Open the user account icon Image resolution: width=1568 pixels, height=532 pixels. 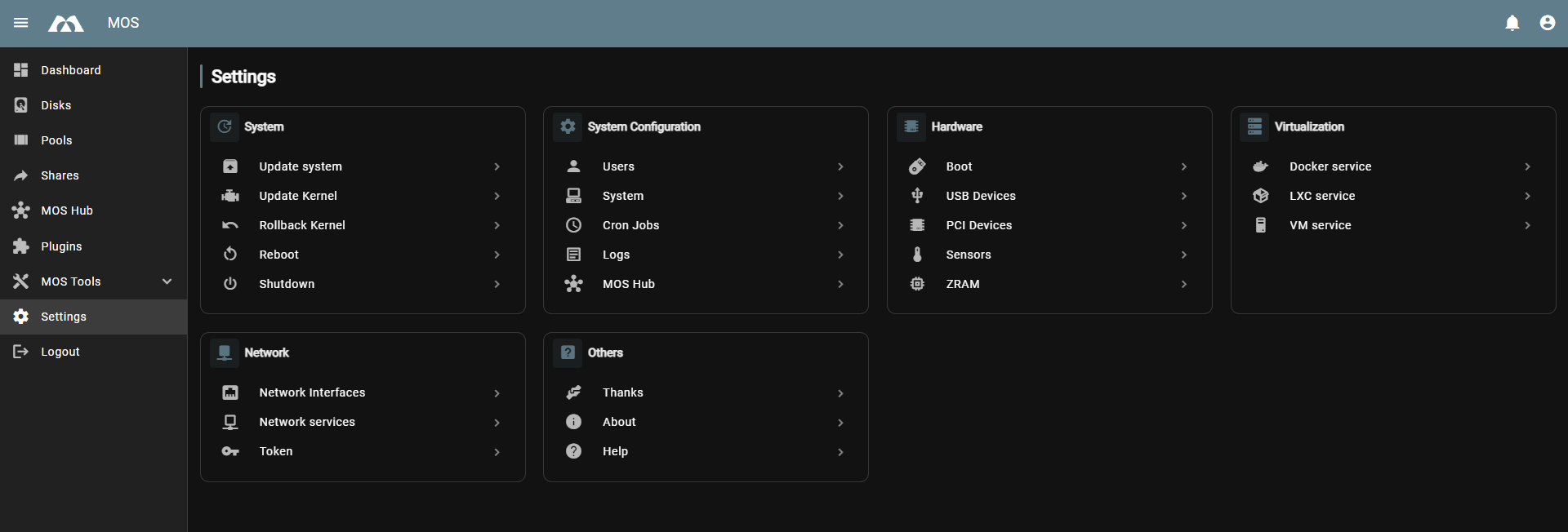tap(1547, 23)
